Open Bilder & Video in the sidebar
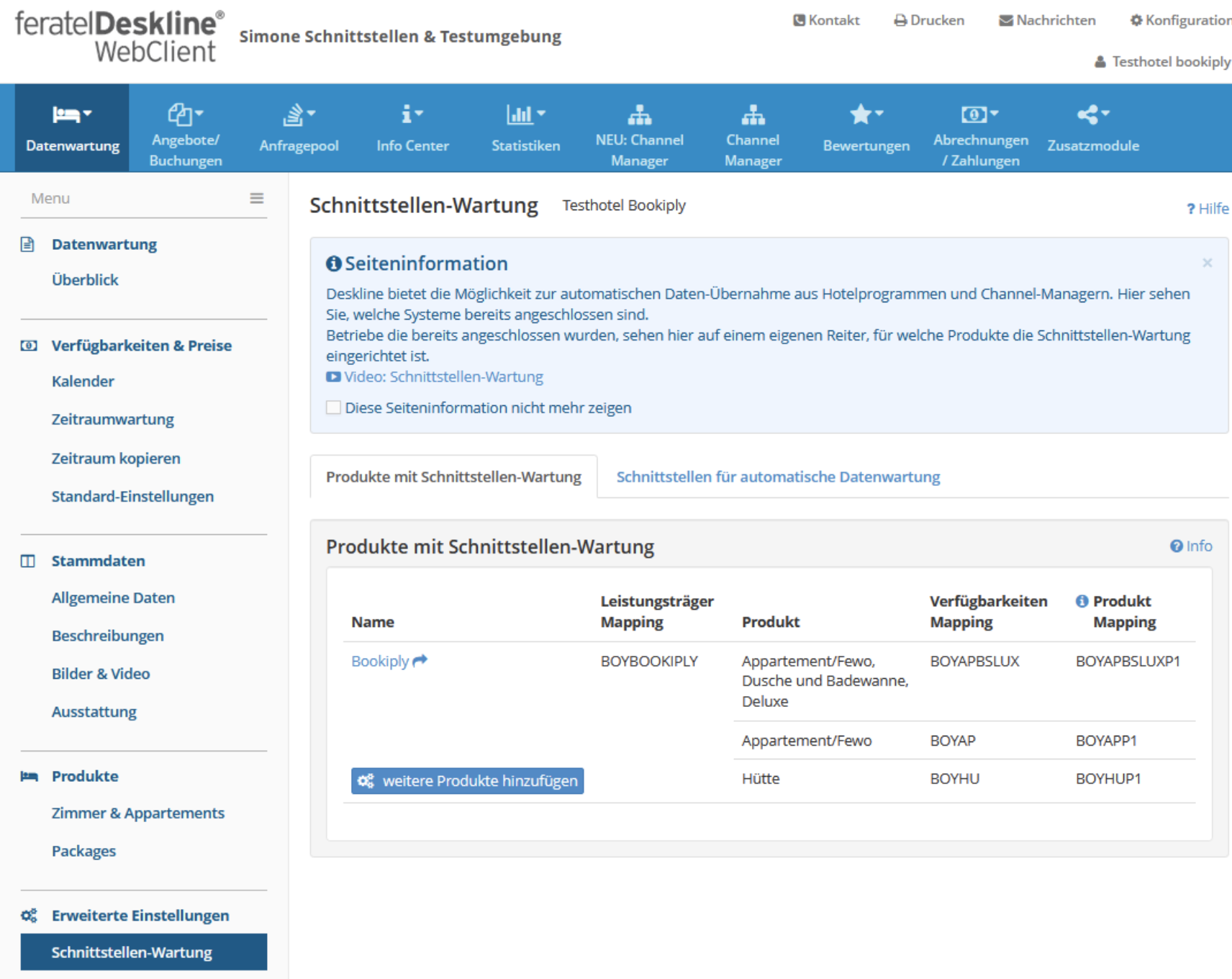 [101, 674]
